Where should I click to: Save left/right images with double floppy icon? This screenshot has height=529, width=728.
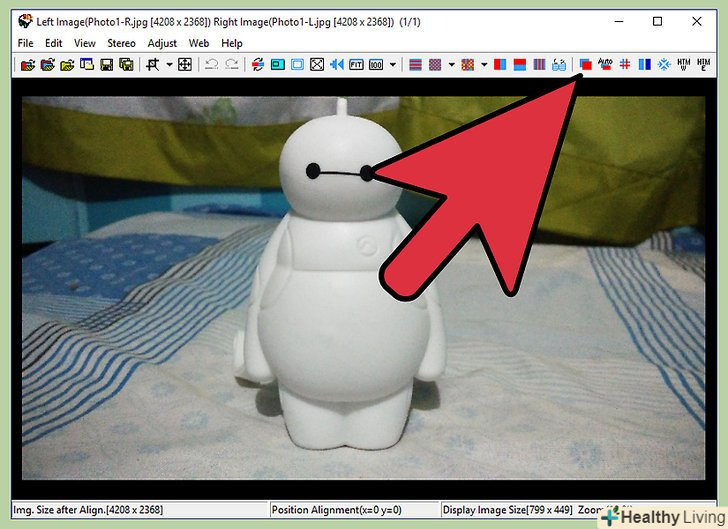coord(126,65)
